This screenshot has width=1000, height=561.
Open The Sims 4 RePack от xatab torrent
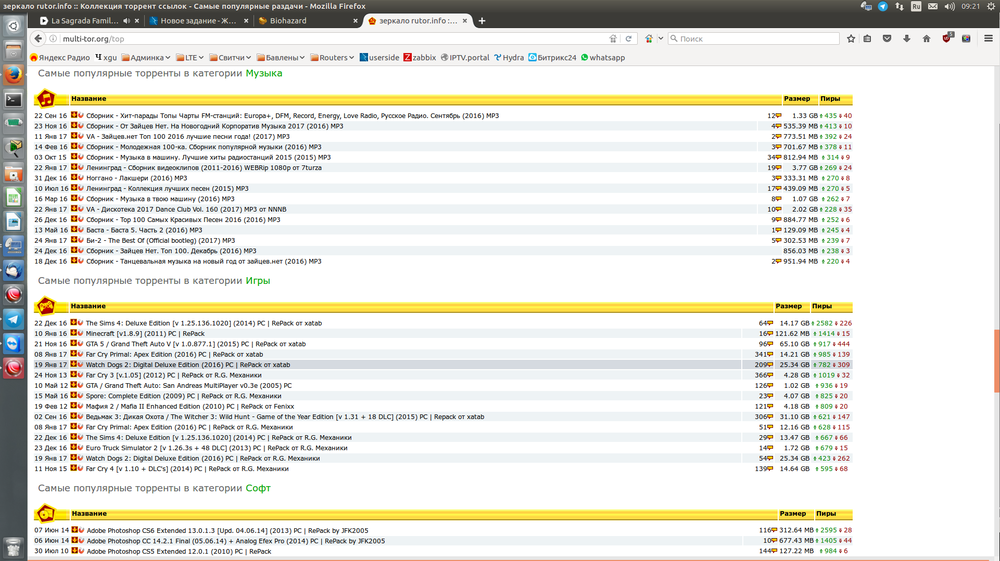point(203,323)
